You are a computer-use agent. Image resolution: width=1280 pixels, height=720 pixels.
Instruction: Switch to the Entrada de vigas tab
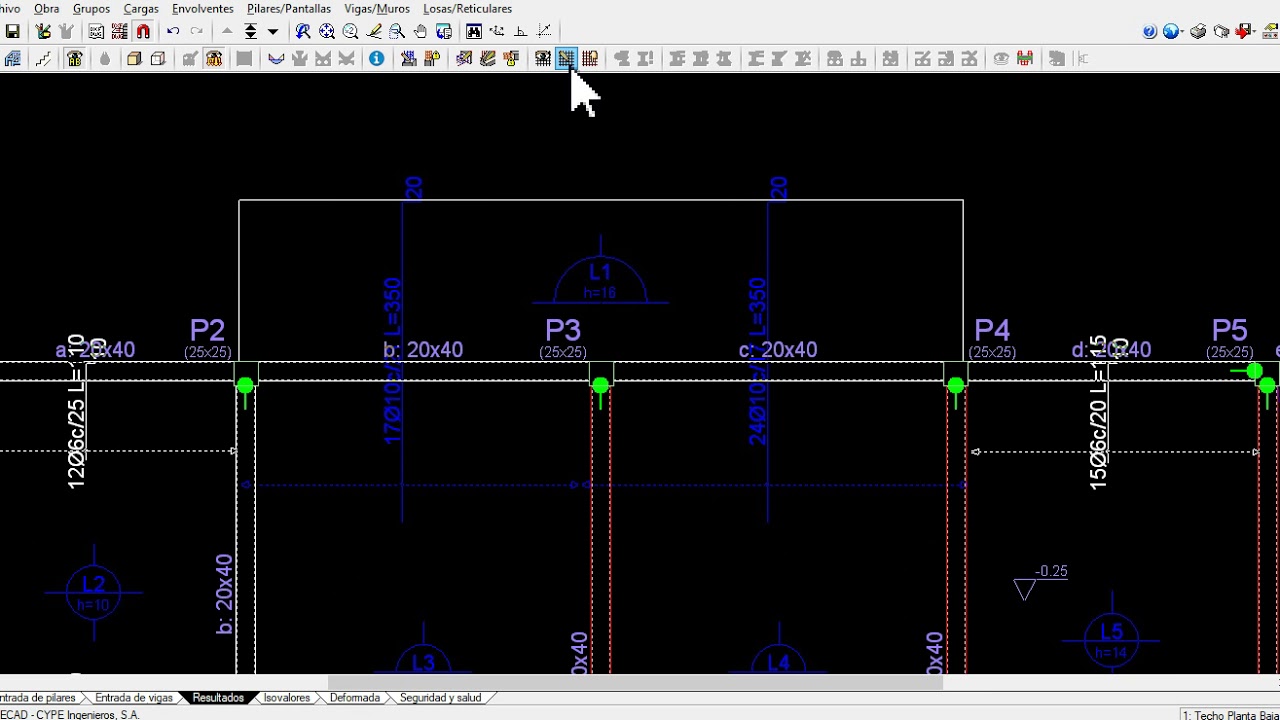134,698
